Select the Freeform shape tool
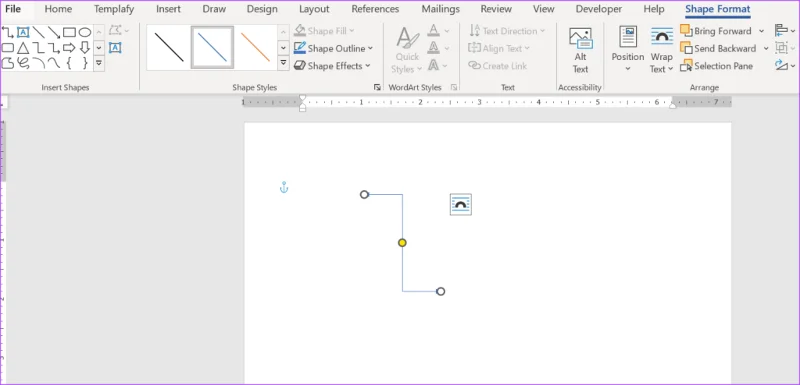The image size is (800, 385). [8, 63]
